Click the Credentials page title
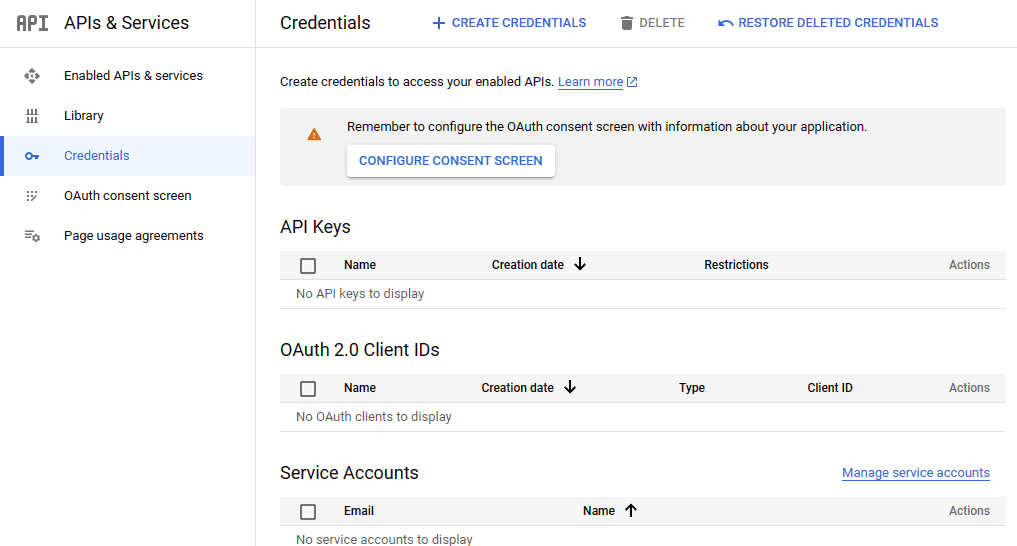This screenshot has height=546, width=1017. [x=325, y=23]
